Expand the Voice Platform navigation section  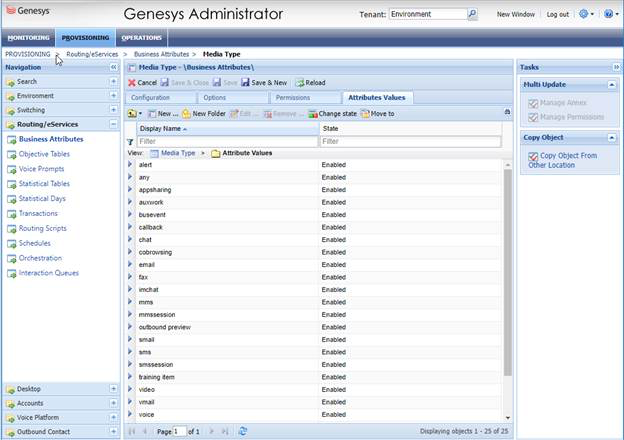click(x=113, y=417)
